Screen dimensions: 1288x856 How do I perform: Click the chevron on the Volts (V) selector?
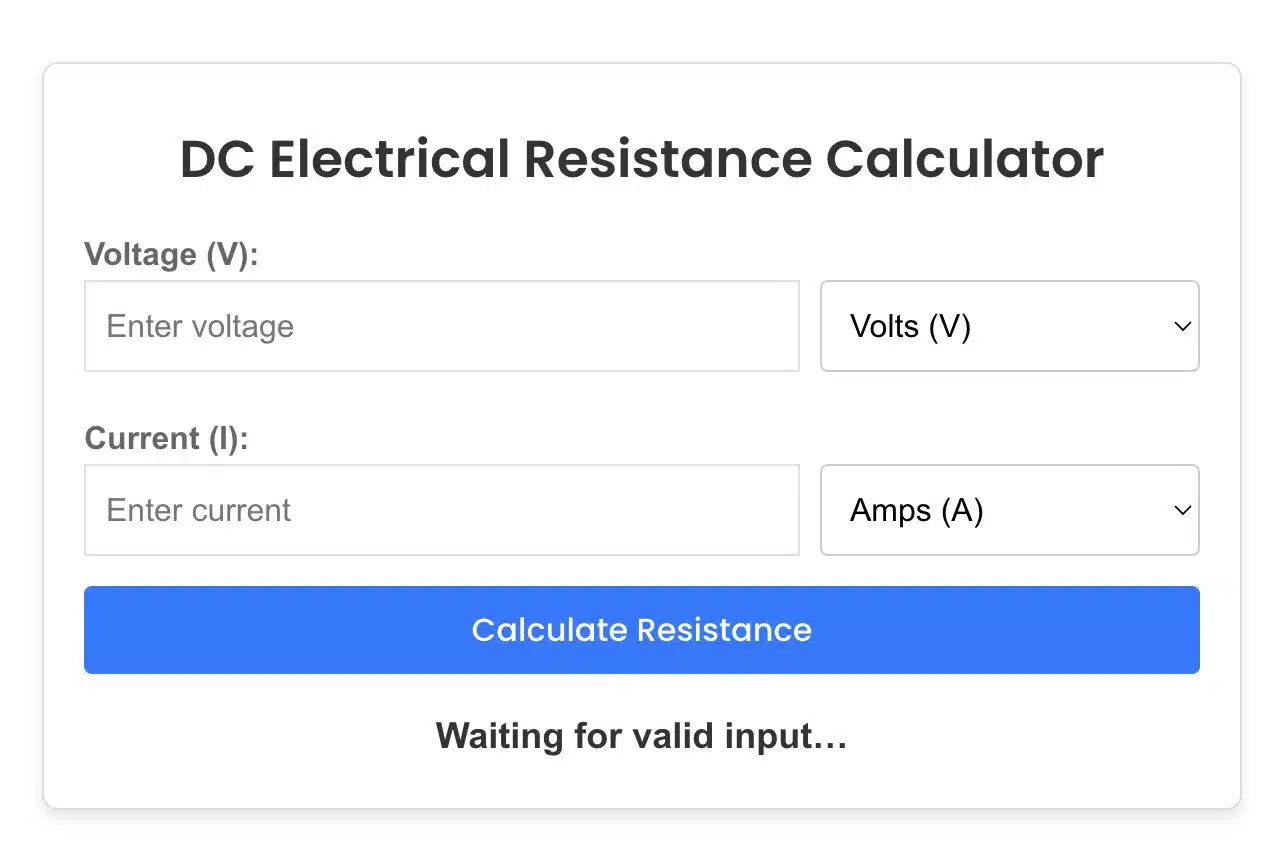pyautogui.click(x=1181, y=326)
